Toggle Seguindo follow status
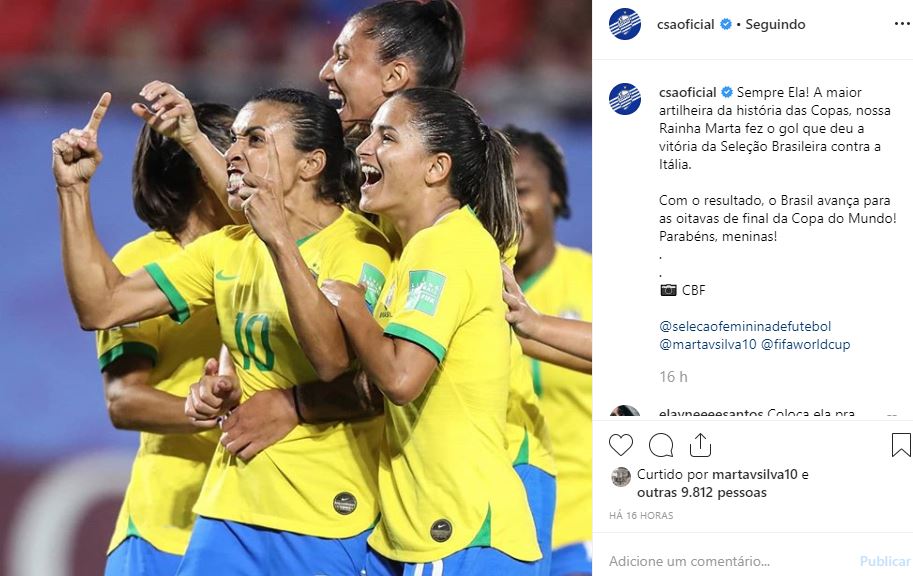This screenshot has width=913, height=576. pyautogui.click(x=776, y=24)
